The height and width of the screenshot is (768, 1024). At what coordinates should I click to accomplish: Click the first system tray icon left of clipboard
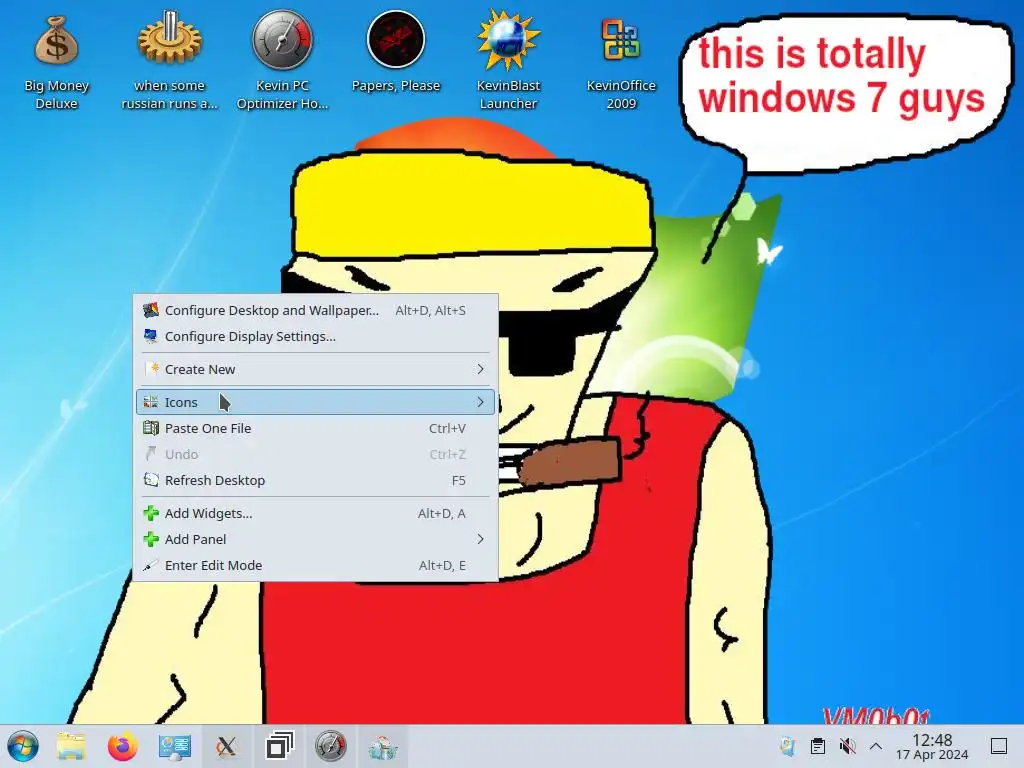(x=788, y=746)
